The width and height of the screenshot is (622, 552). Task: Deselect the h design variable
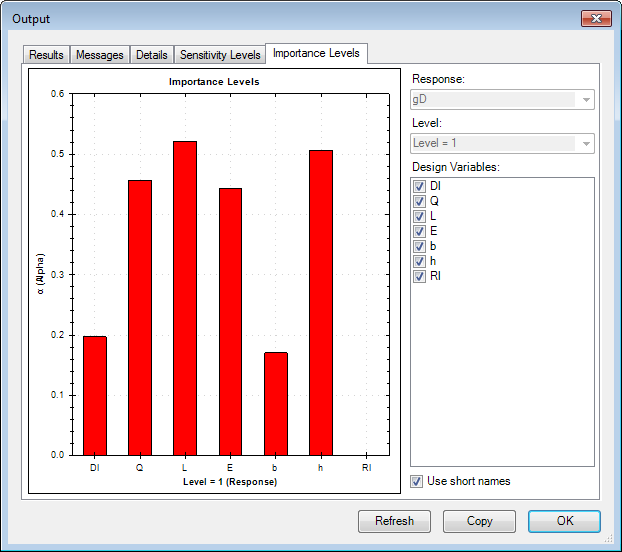point(420,261)
